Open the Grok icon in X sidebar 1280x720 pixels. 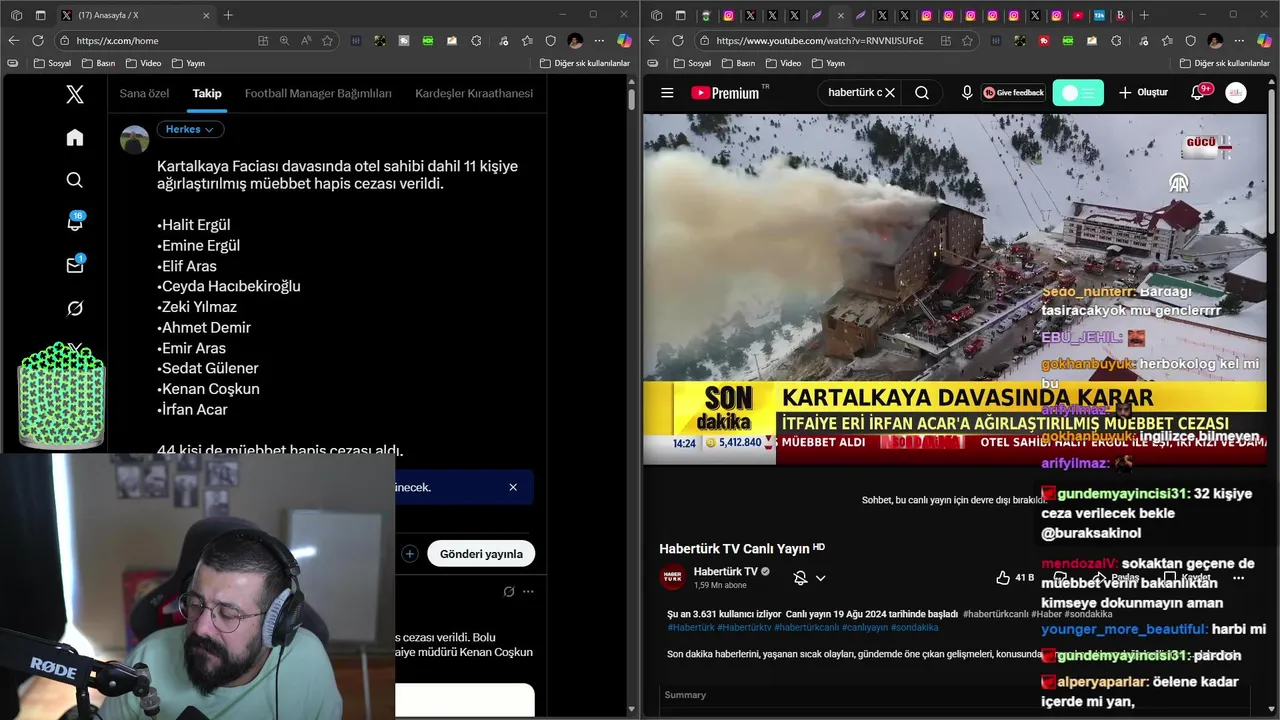(75, 308)
